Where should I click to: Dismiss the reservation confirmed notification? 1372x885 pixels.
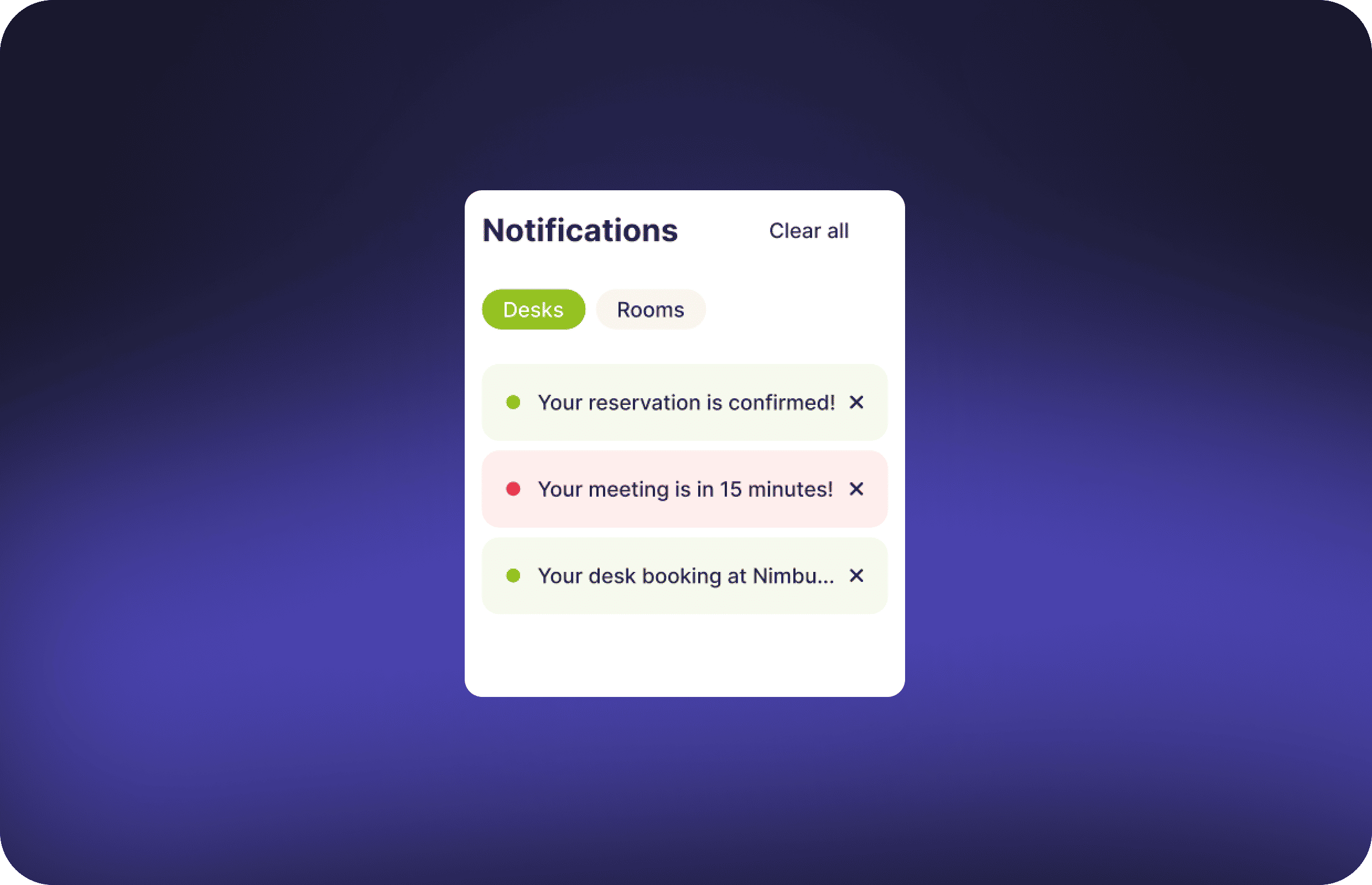(856, 402)
